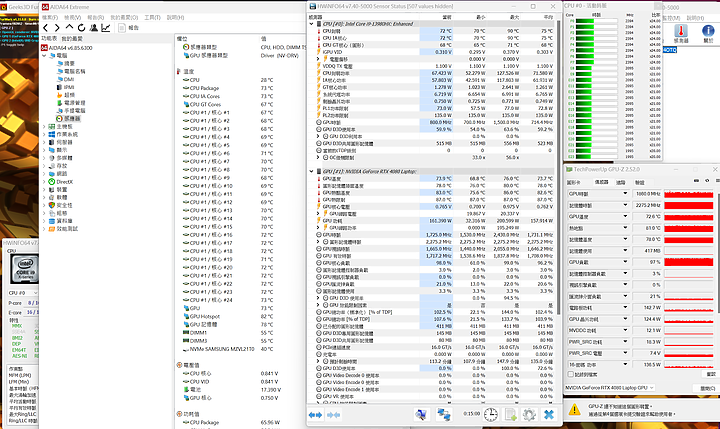Click AIDA64 Forward navigation arrow
Viewport: 720px width, 429px height.
57,28
